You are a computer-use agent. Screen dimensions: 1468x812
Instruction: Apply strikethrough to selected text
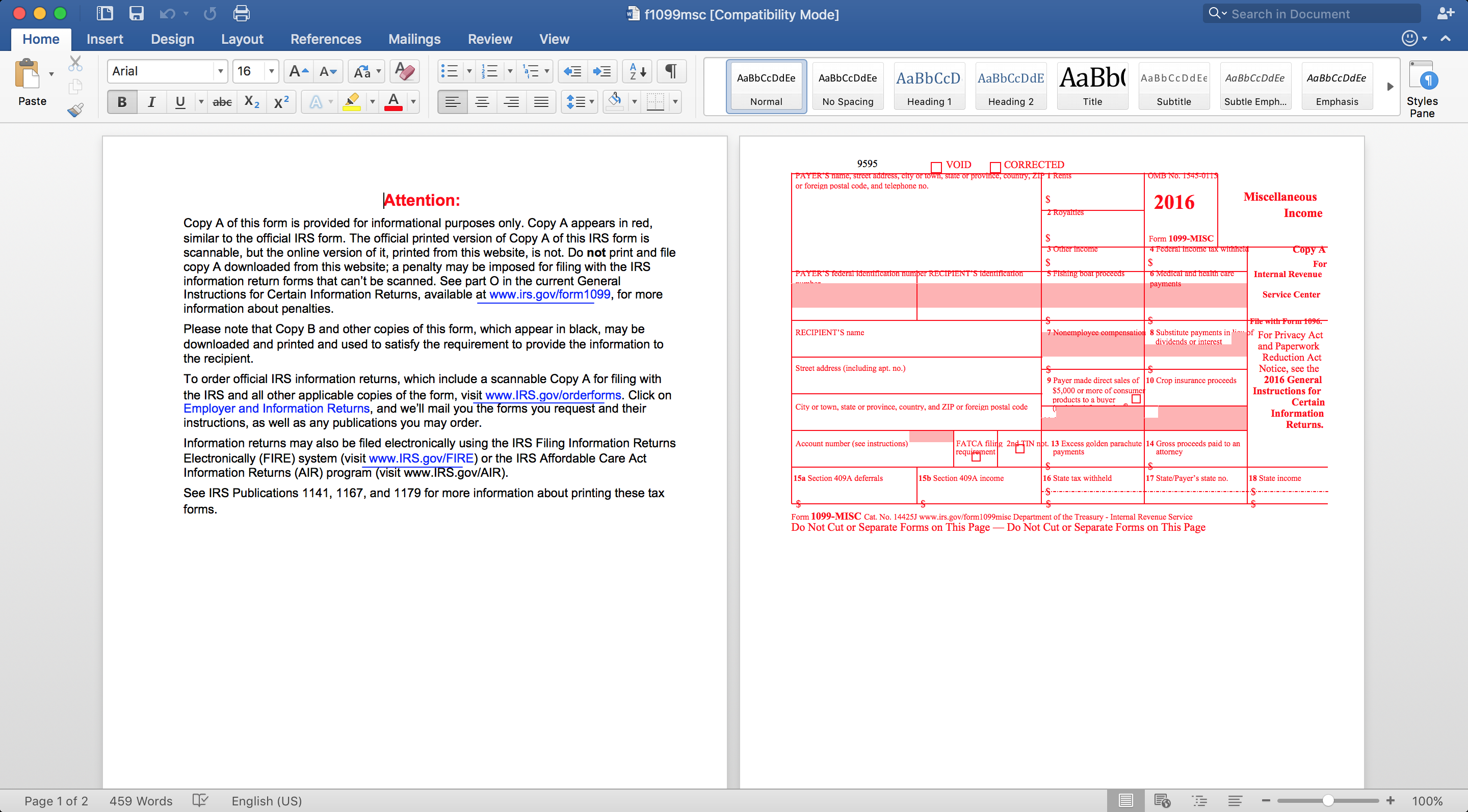222,102
